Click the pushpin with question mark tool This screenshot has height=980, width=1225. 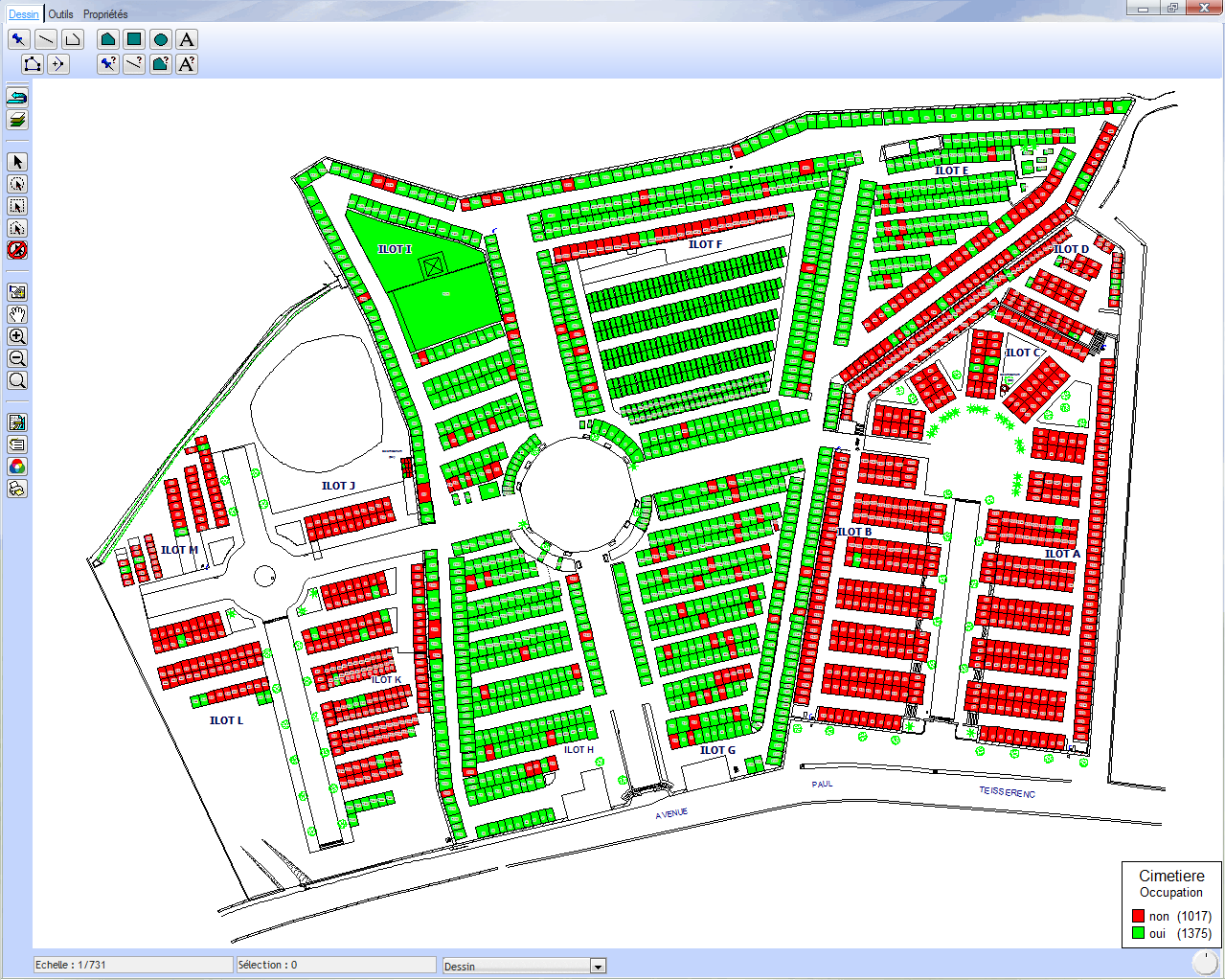[108, 64]
